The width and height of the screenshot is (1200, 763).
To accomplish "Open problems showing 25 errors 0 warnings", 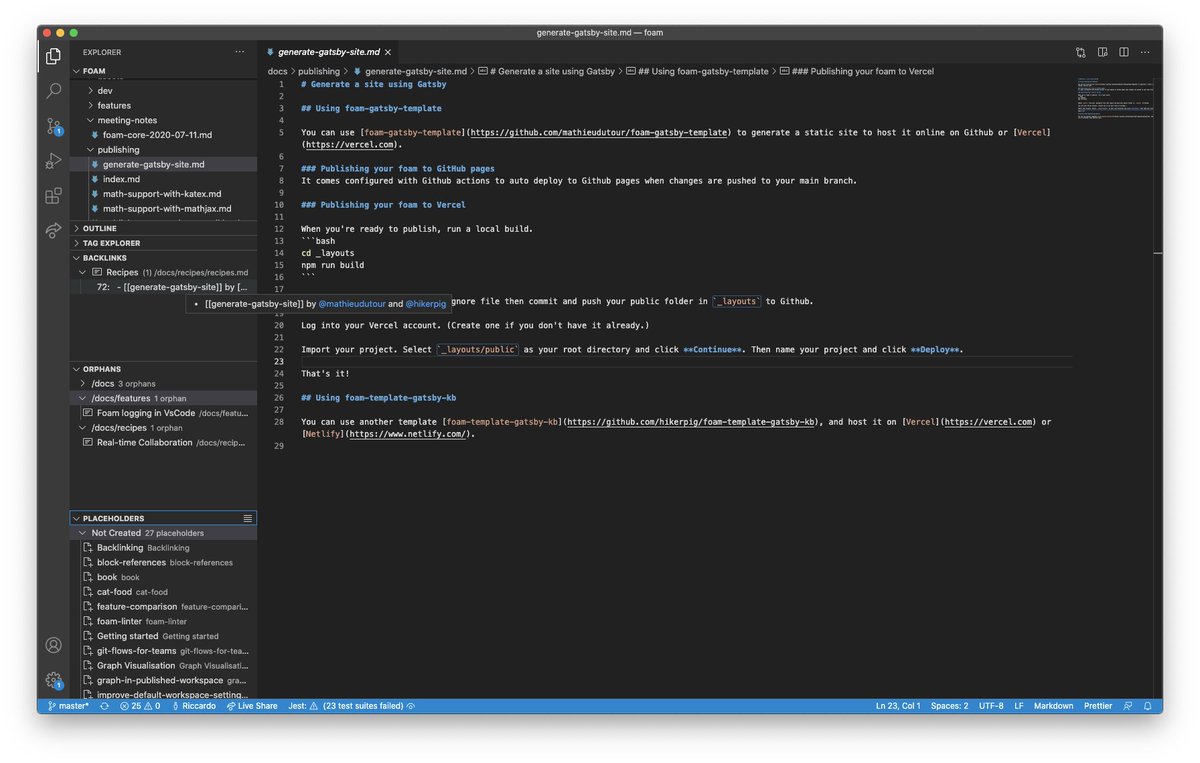I will pyautogui.click(x=140, y=706).
